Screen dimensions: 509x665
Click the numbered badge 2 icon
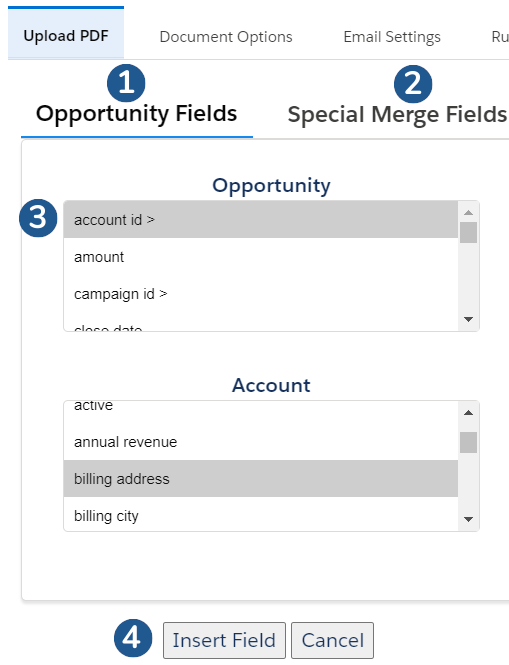413,84
